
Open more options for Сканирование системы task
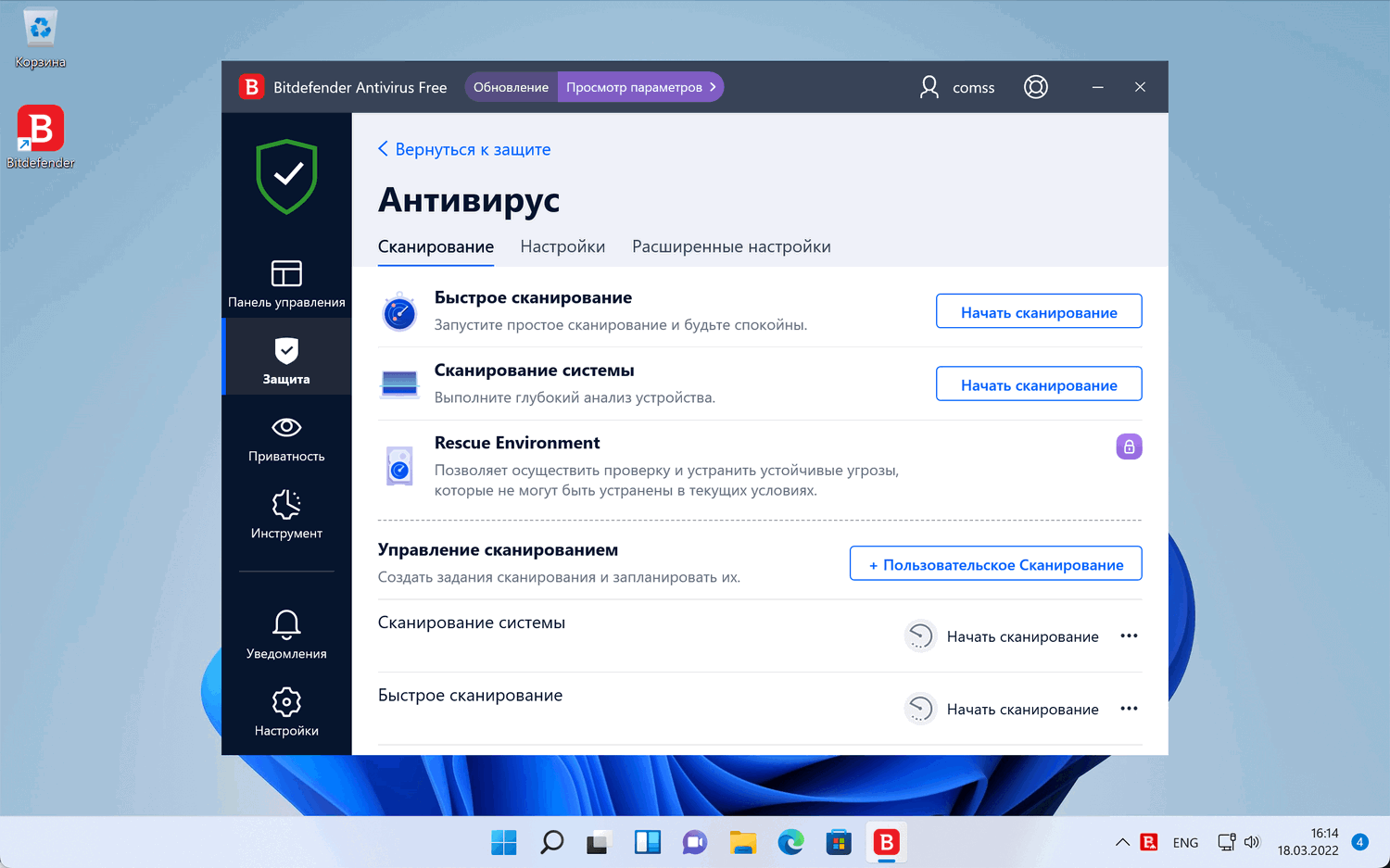tap(1129, 635)
